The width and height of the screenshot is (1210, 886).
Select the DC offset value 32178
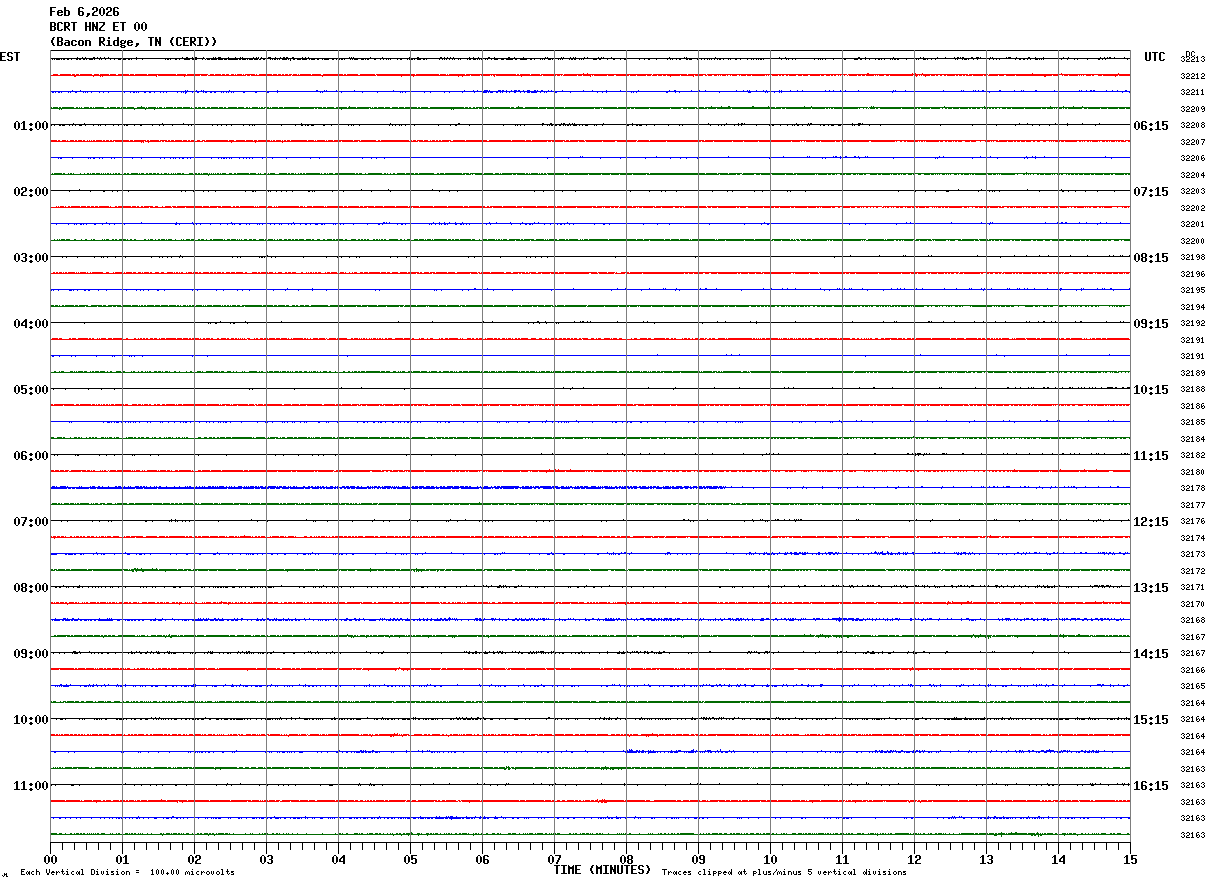(x=1192, y=489)
